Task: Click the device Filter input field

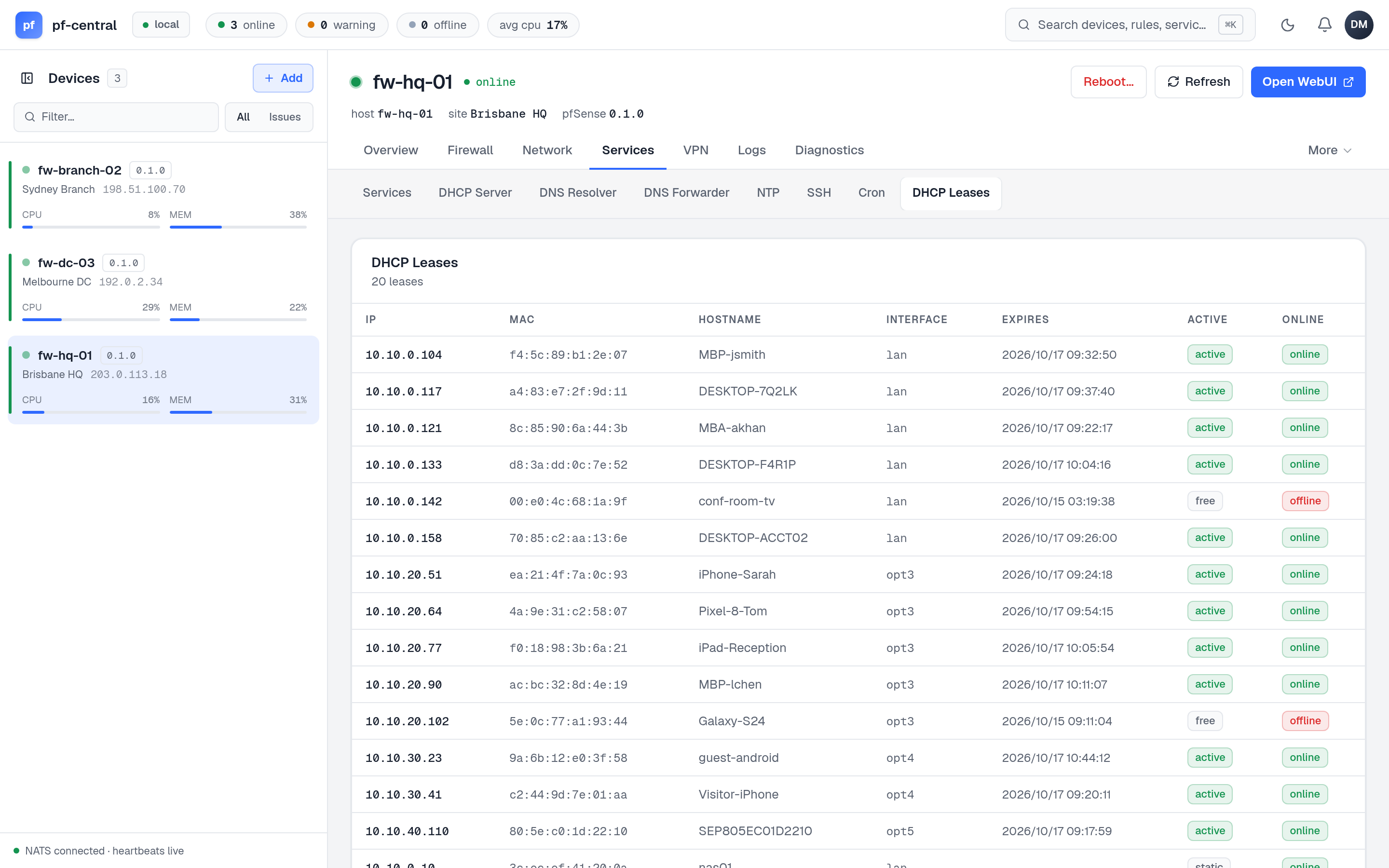Action: 116,117
